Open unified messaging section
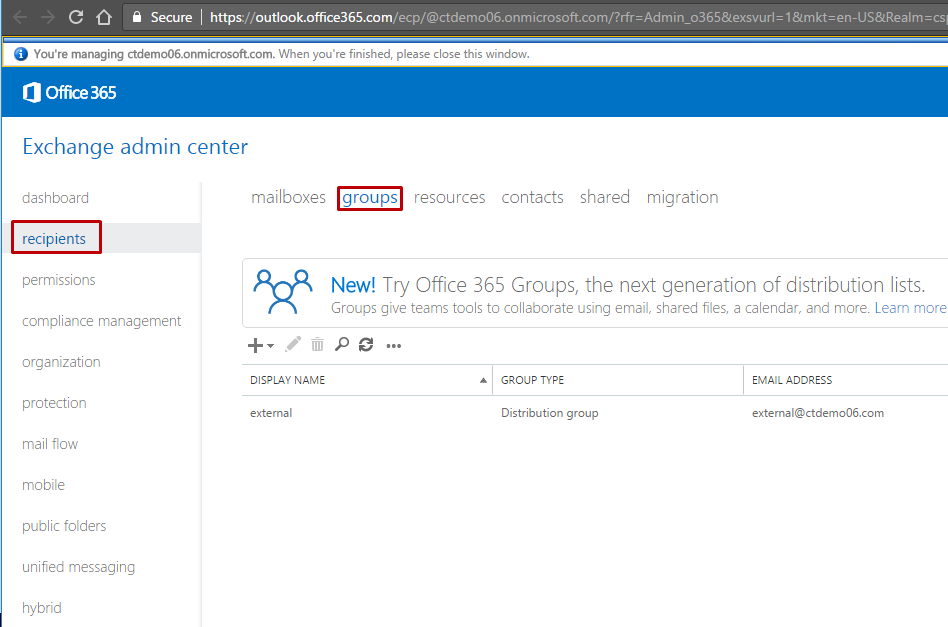 click(x=79, y=567)
